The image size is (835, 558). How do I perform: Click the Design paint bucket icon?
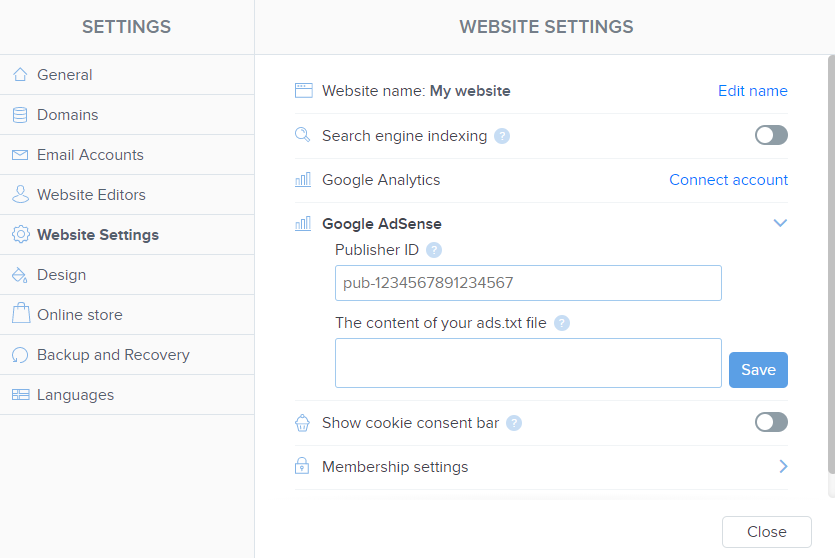20,275
